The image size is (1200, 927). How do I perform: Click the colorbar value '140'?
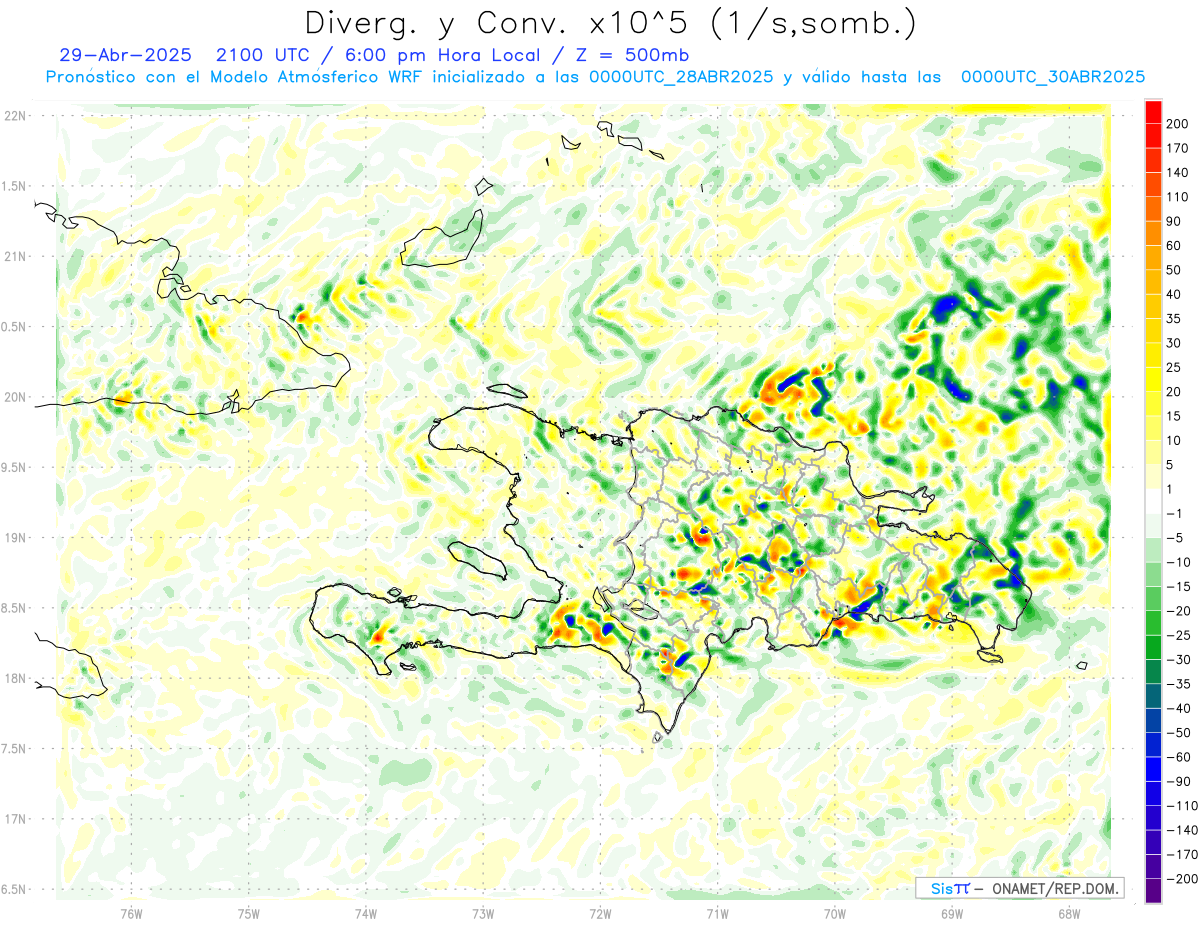pos(1178,172)
